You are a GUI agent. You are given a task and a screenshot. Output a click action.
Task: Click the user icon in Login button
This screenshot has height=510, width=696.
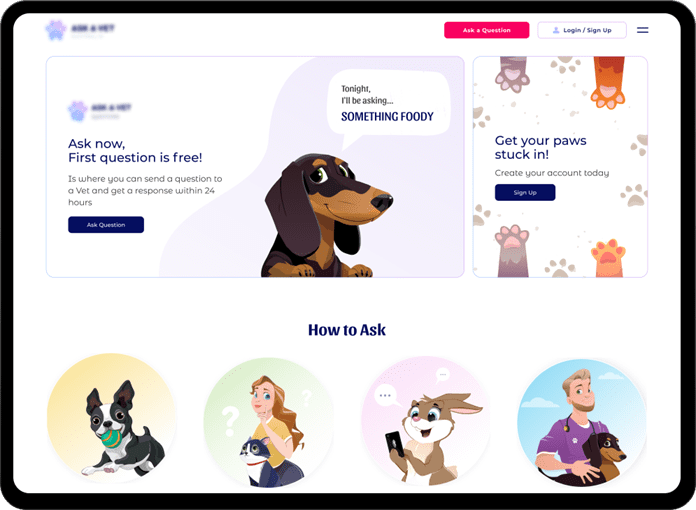click(x=556, y=30)
